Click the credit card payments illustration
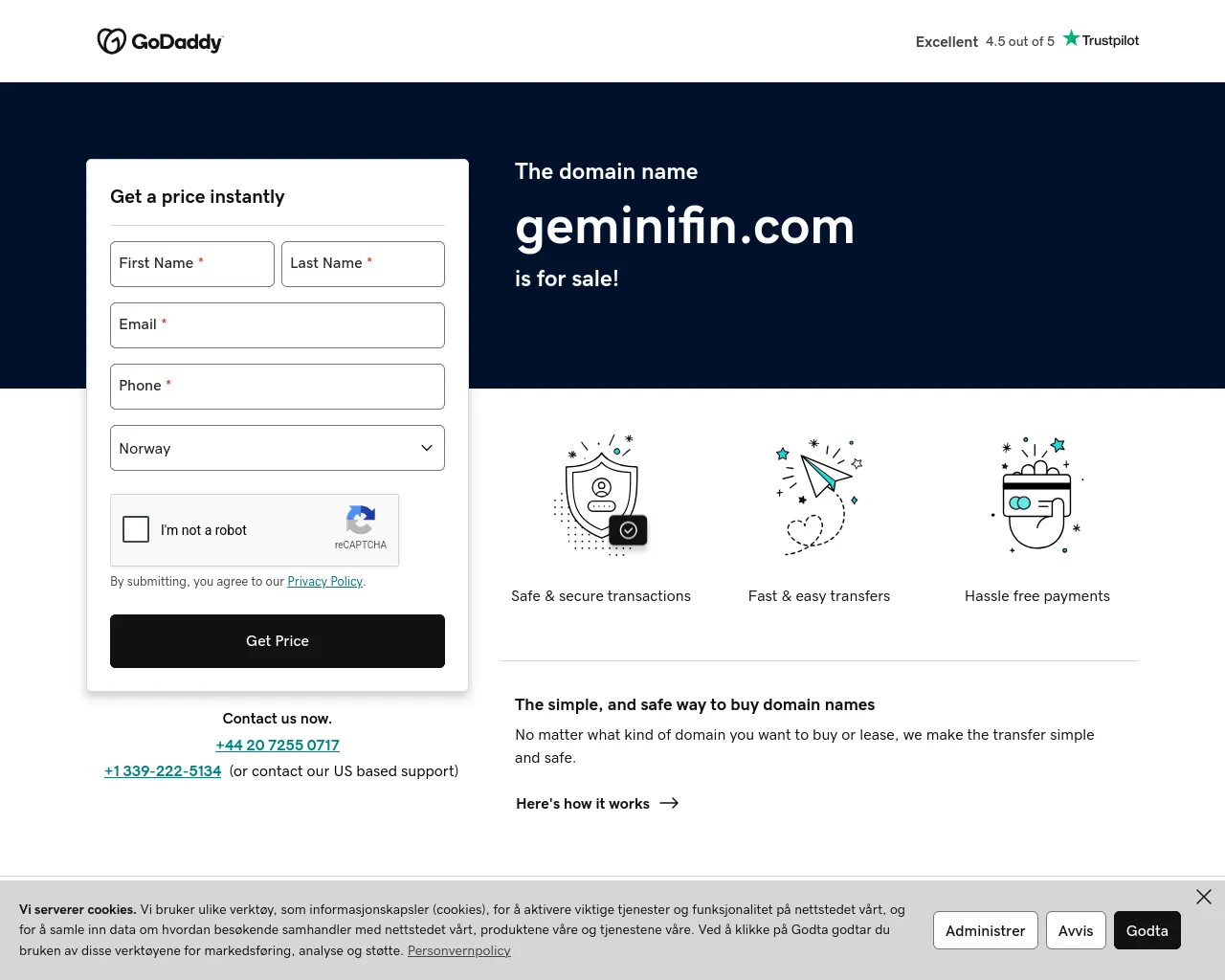This screenshot has width=1225, height=980. (x=1037, y=494)
